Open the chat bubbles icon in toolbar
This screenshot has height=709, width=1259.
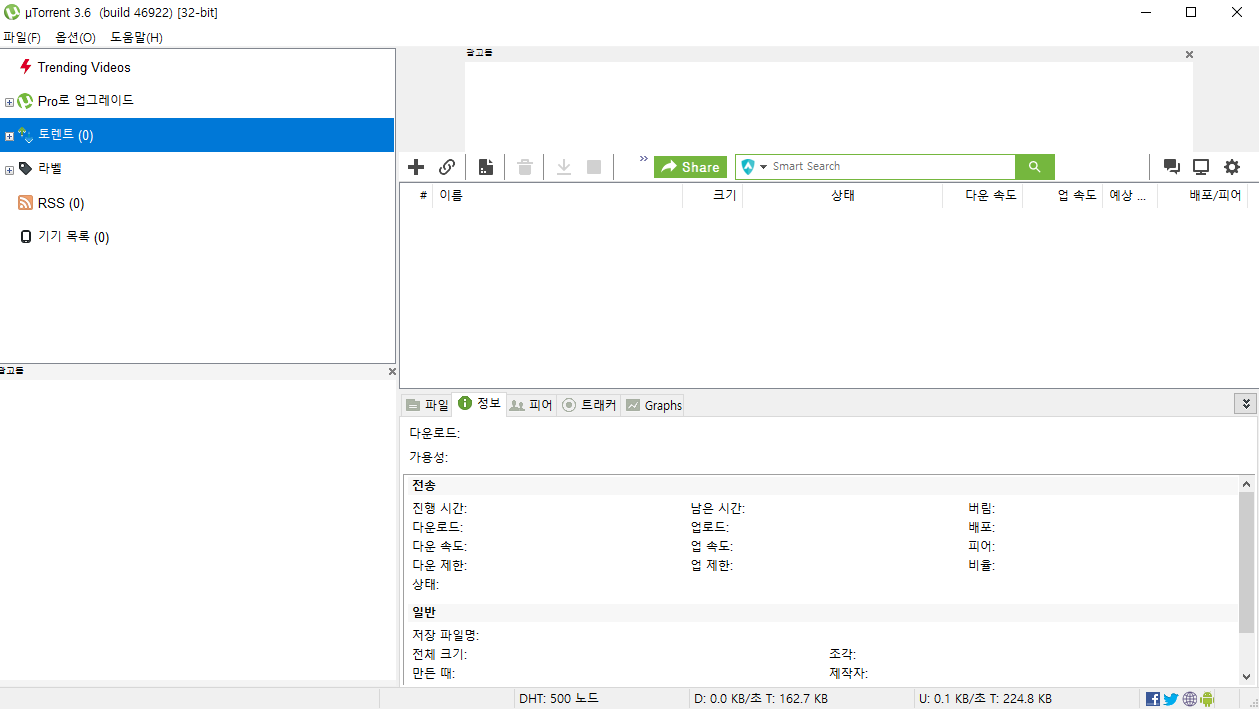1171,167
